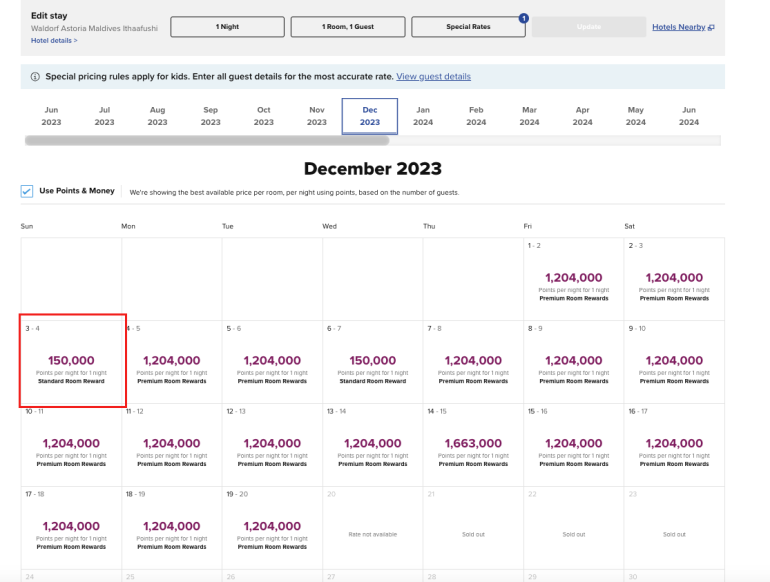Open the Special Rates options
The height and width of the screenshot is (582, 770).
[467, 27]
